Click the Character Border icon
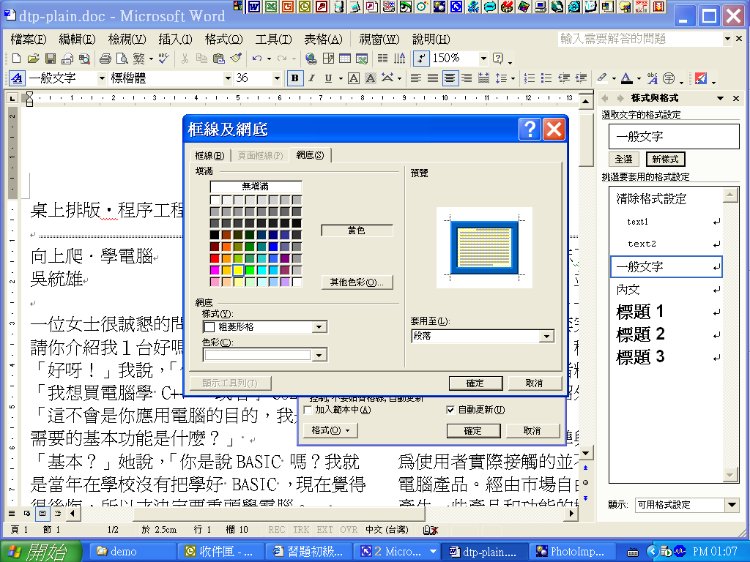The width and height of the screenshot is (750, 562). 353,78
